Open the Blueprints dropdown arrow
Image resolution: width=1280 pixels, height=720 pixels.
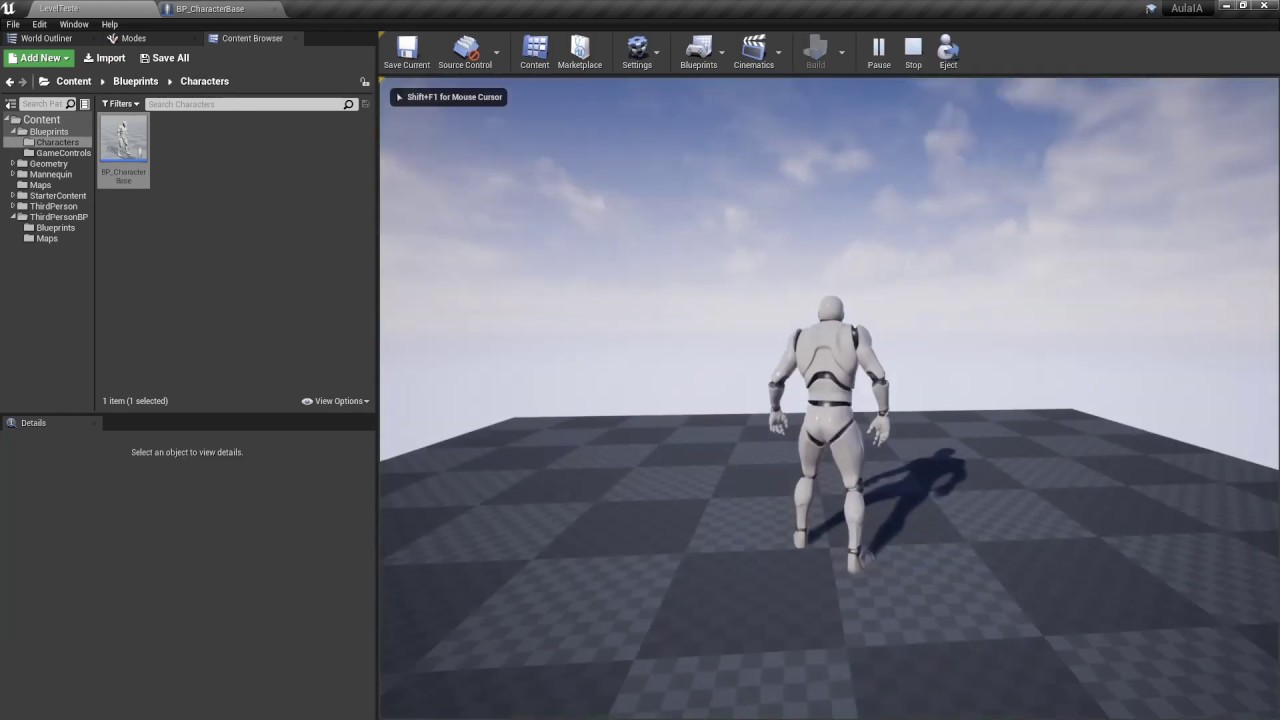pyautogui.click(x=722, y=52)
